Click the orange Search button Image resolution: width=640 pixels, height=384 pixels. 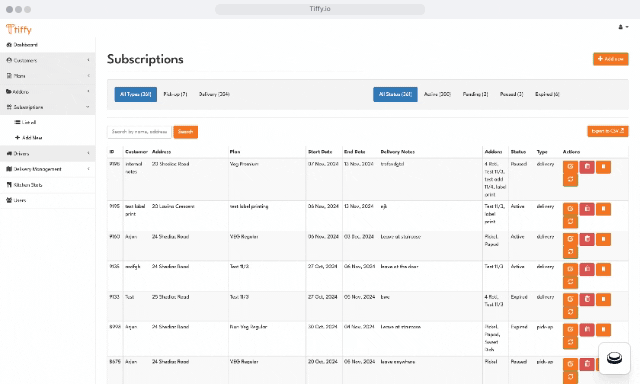tap(186, 132)
